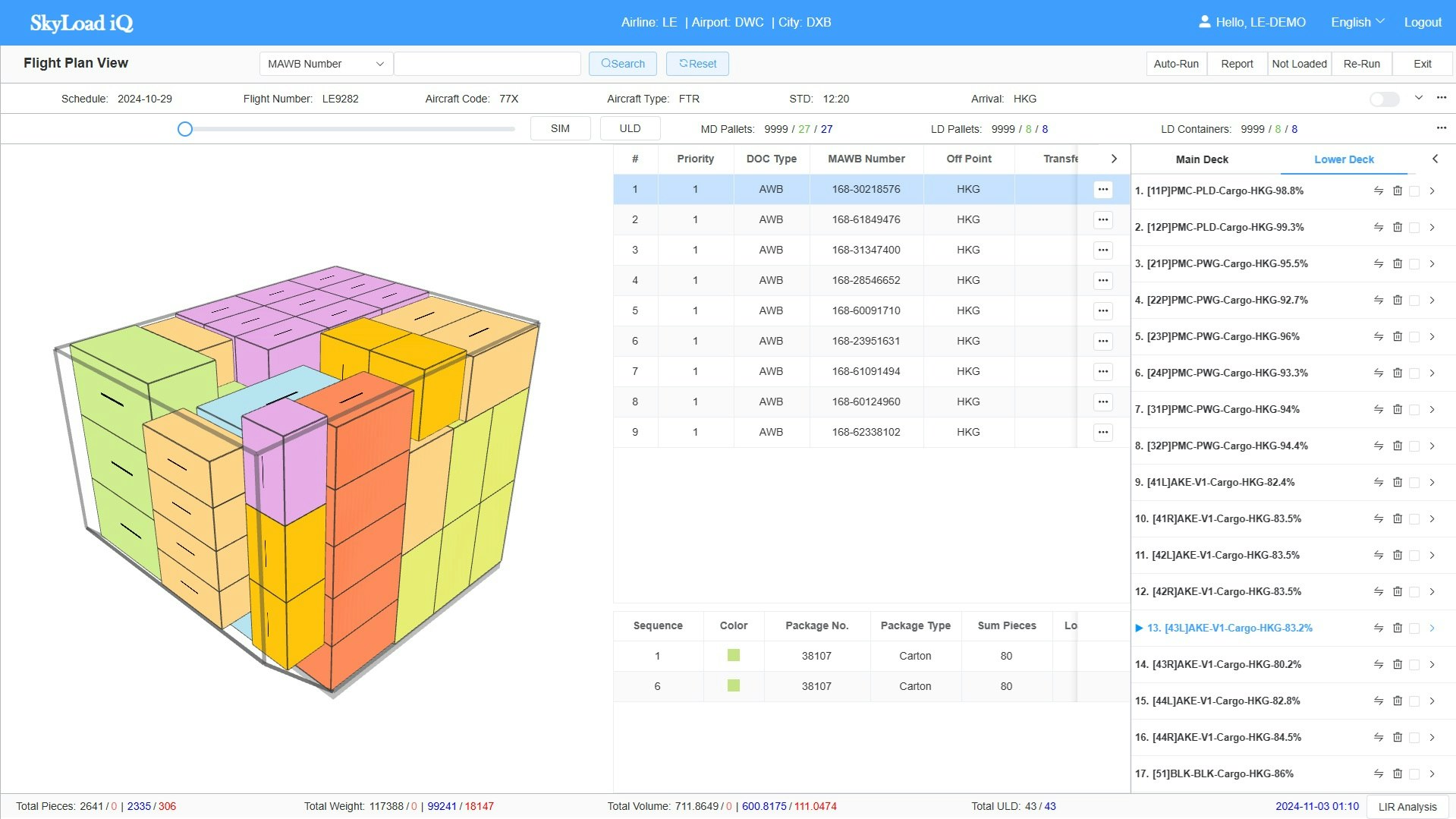Toggle the switch in flight info row
The image size is (1456, 819).
point(1385,99)
